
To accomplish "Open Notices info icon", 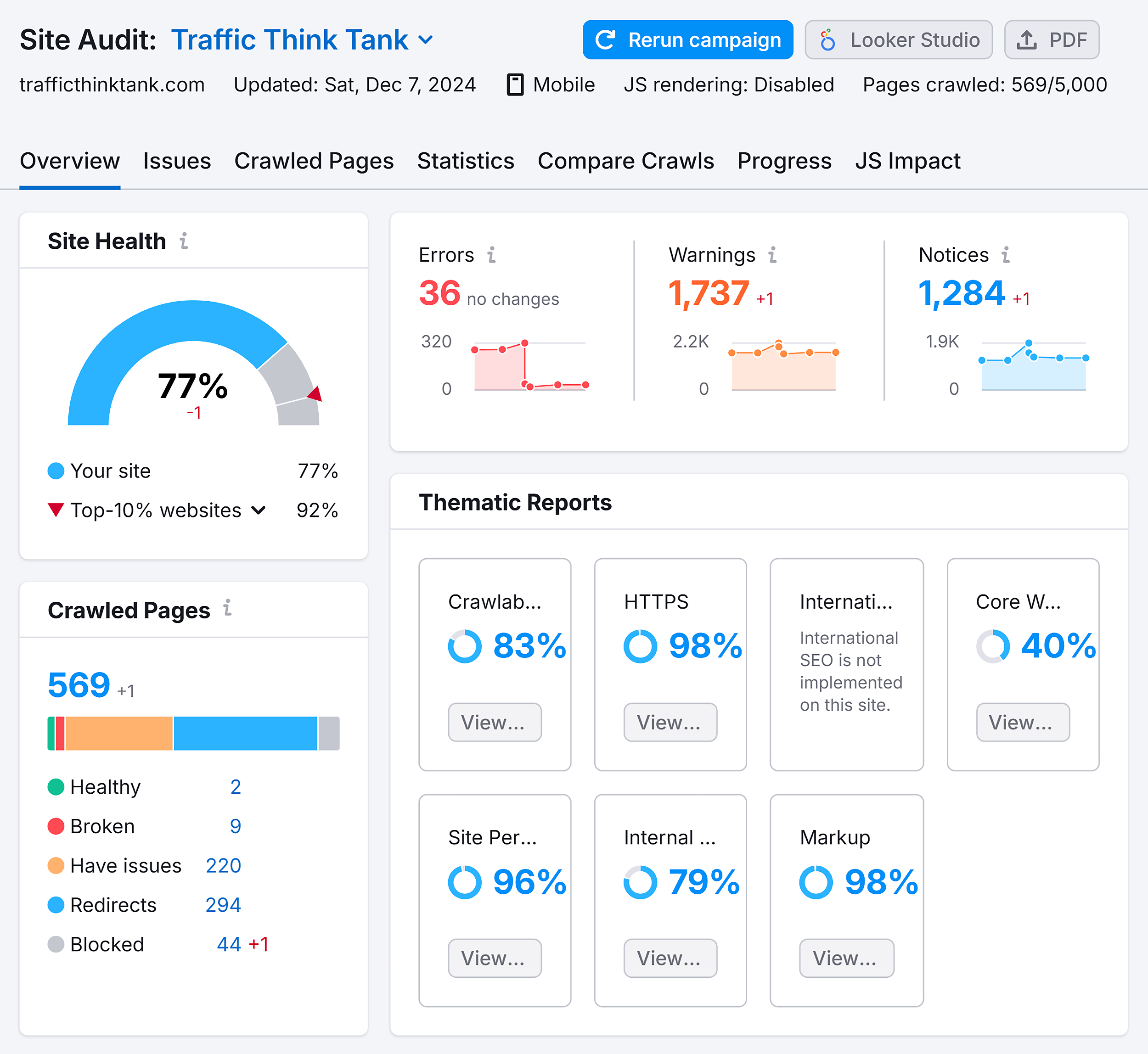I will coord(1006,255).
